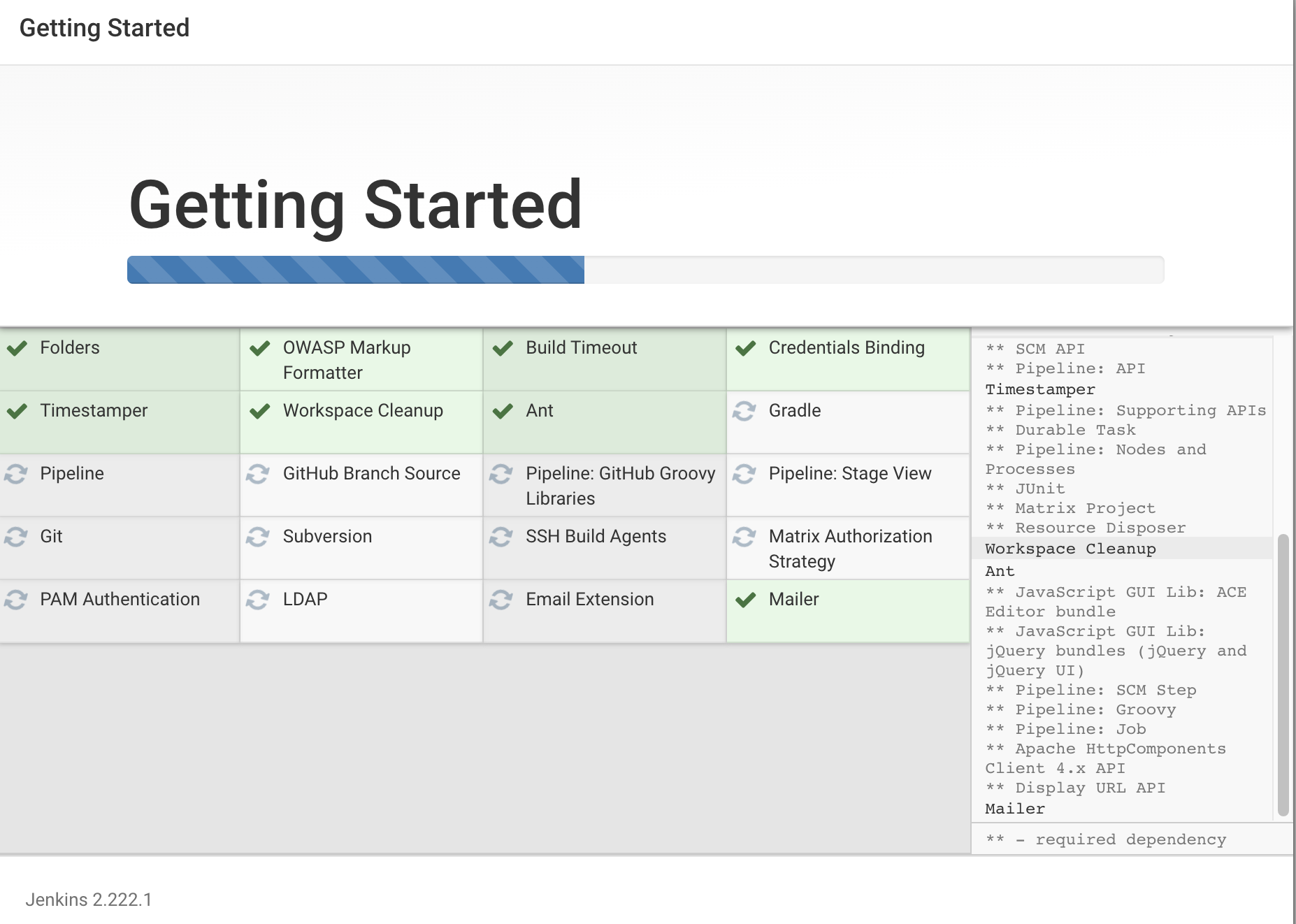
Task: Click the sync icon next to Pipeline
Action: point(16,474)
